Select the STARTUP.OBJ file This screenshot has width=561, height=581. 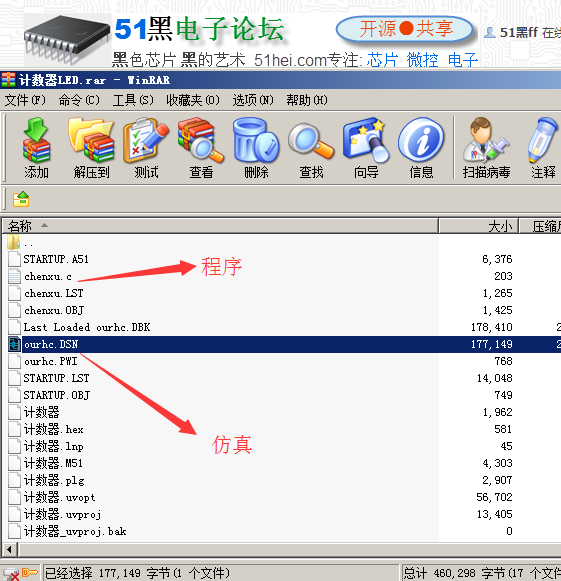57,395
